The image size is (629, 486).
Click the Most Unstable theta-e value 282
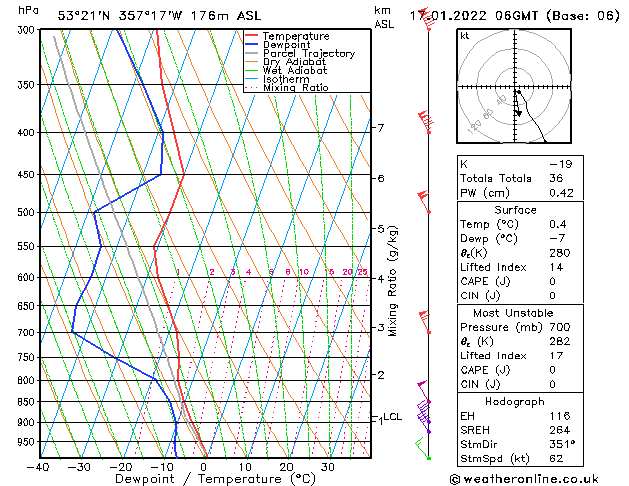(x=560, y=341)
